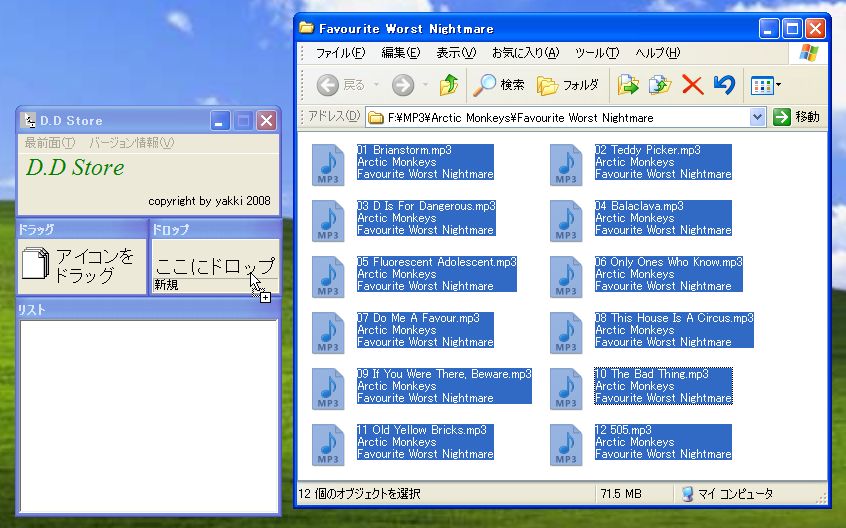Select file name 08 This House Is A Circus.mp3
Viewport: 846px width, 528px height.
[x=674, y=318]
